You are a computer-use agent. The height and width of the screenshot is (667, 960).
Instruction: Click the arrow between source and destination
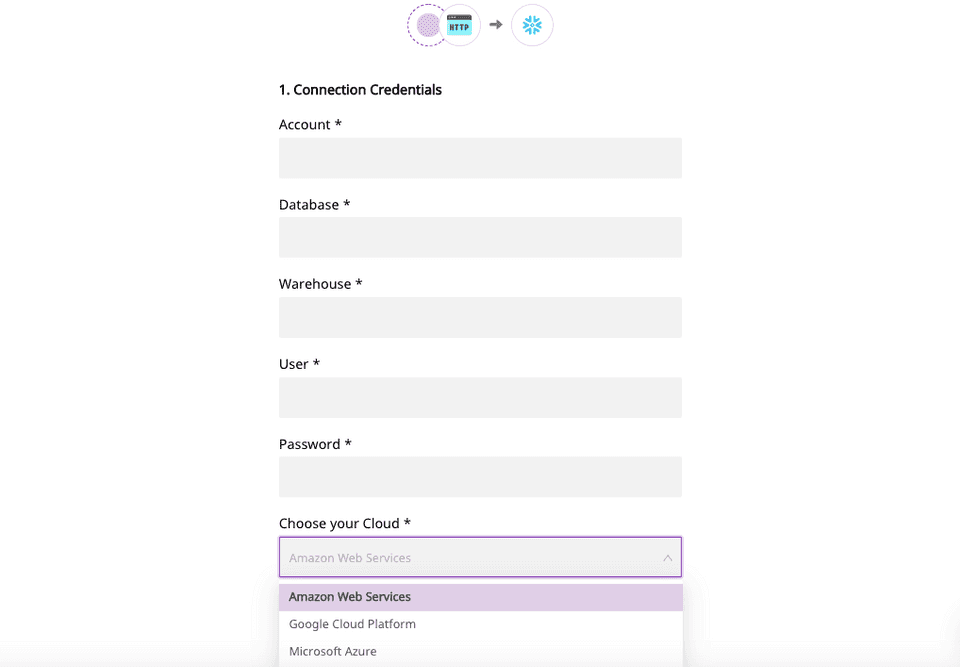[496, 25]
